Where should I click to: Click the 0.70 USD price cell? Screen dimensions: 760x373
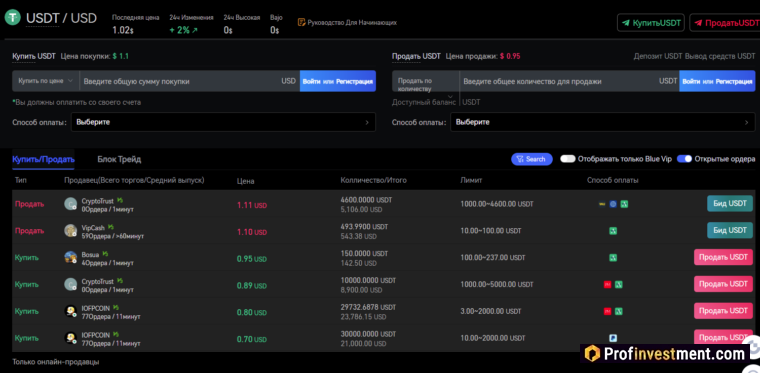[252, 339]
